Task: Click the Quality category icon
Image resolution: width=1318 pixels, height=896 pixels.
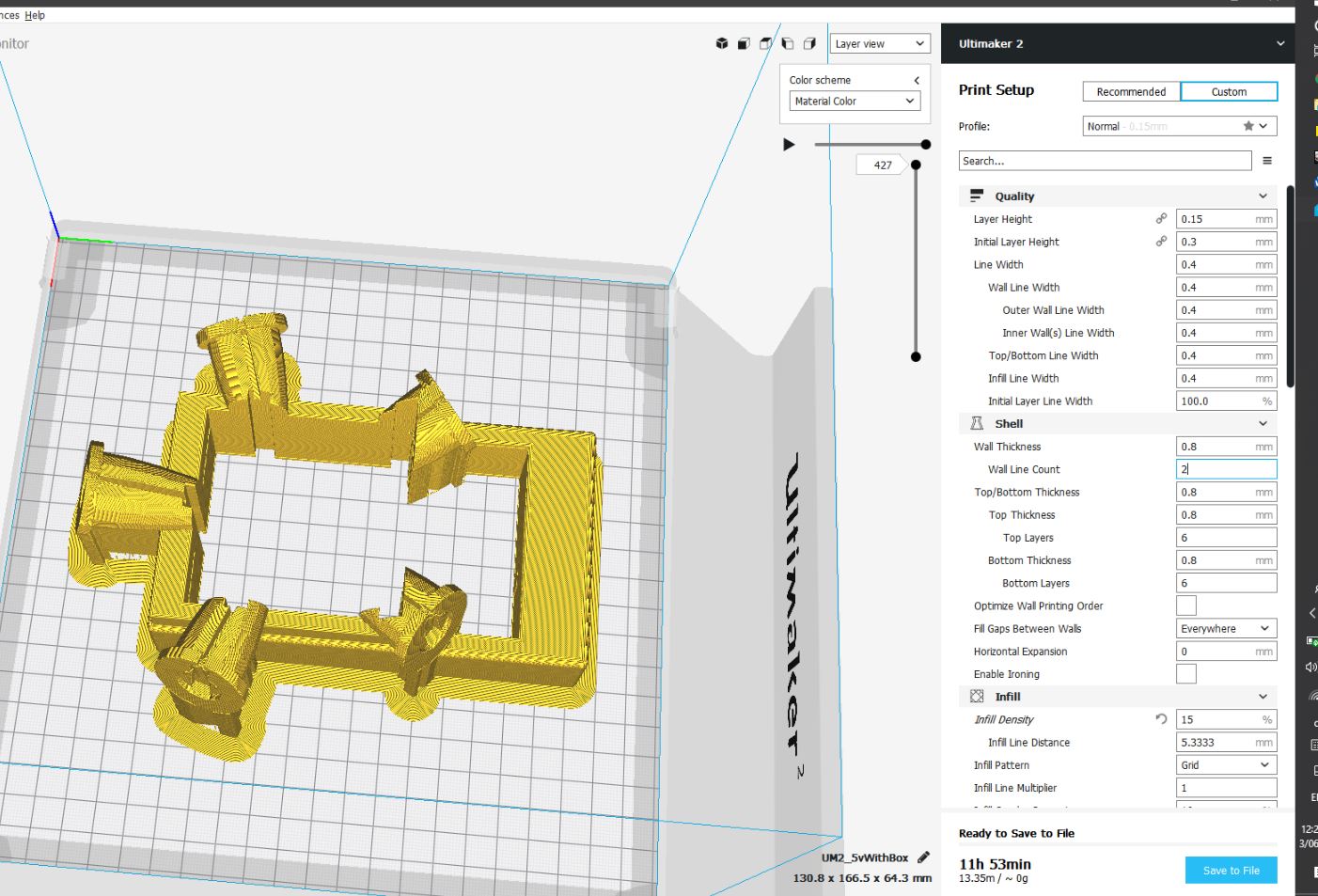Action: [977, 196]
